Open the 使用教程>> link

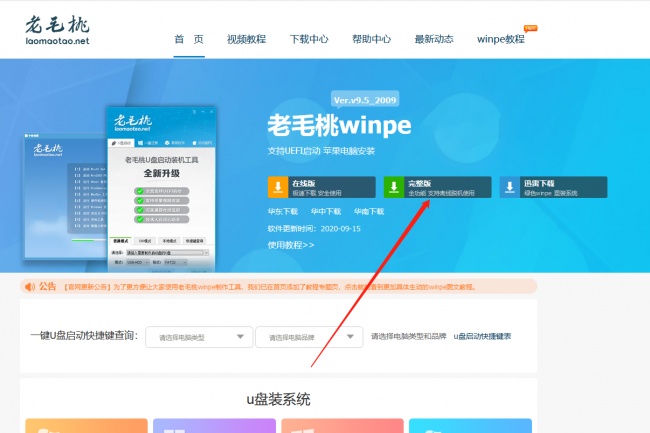291,245
